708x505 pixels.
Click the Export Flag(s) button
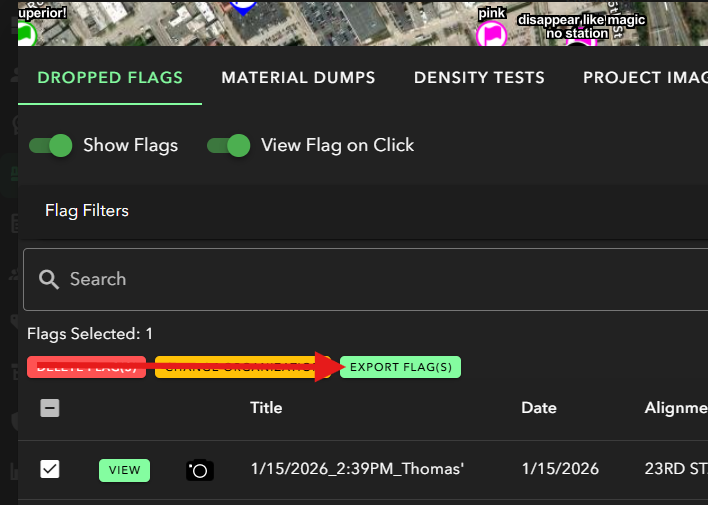tap(400, 367)
